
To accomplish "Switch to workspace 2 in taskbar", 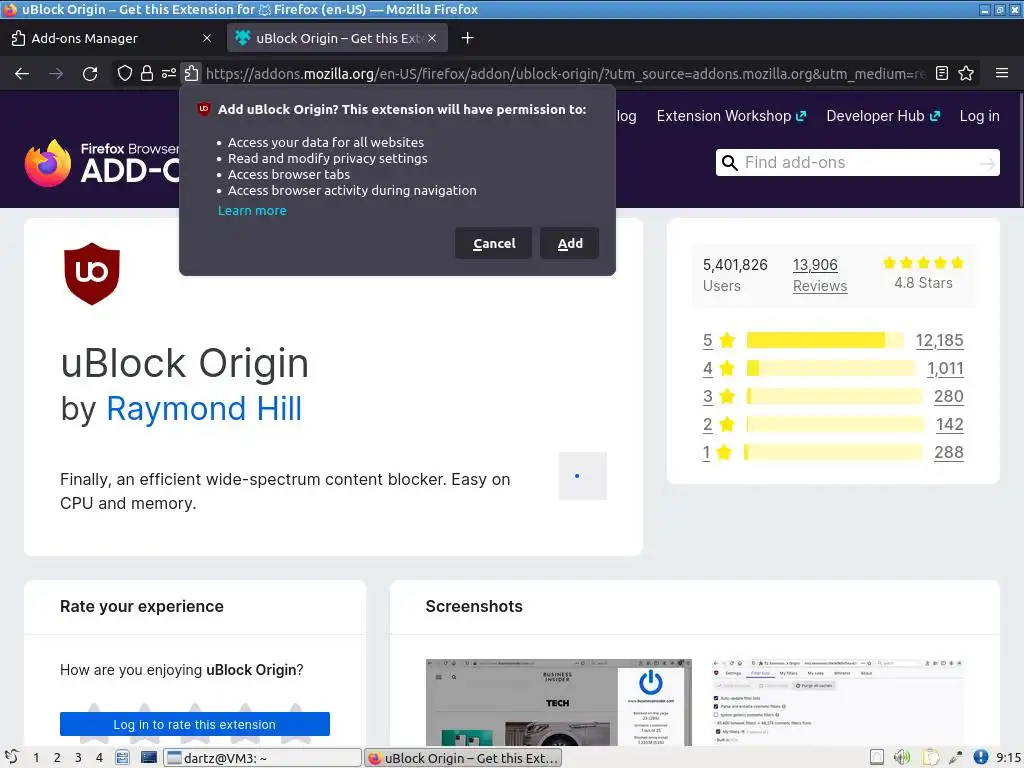I will [57, 758].
